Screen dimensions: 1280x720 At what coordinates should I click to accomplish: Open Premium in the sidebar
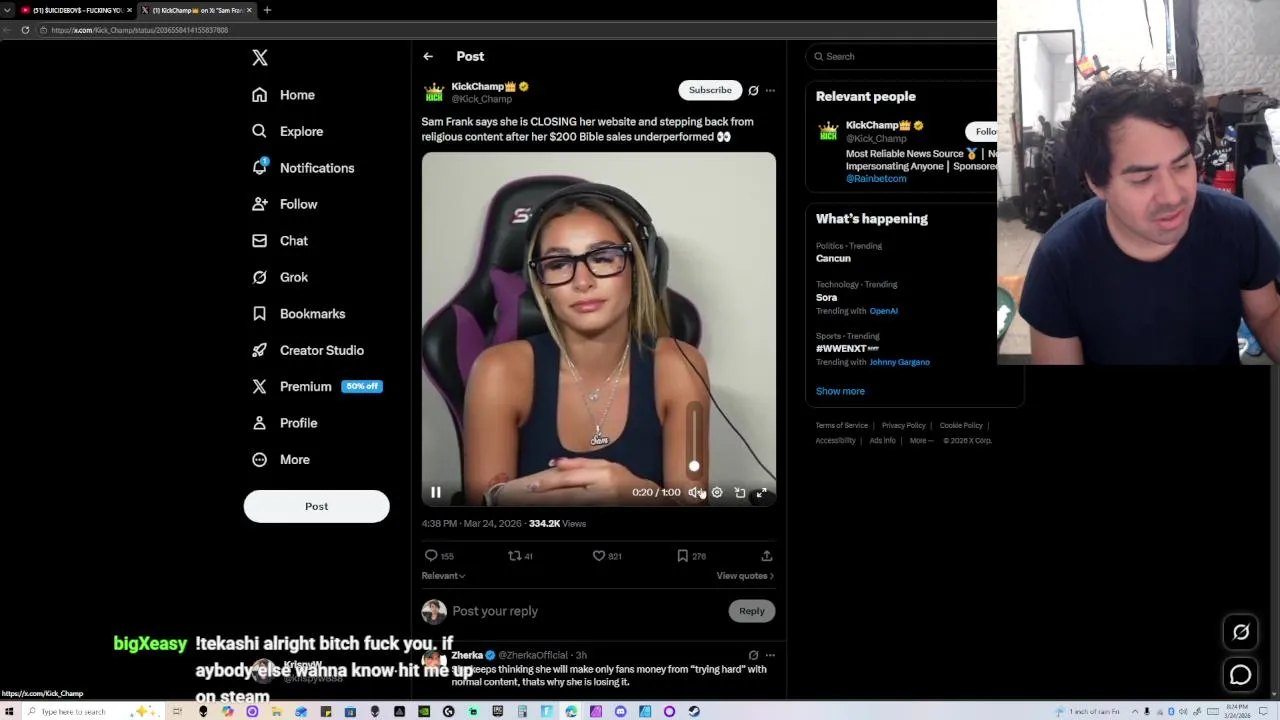316,386
